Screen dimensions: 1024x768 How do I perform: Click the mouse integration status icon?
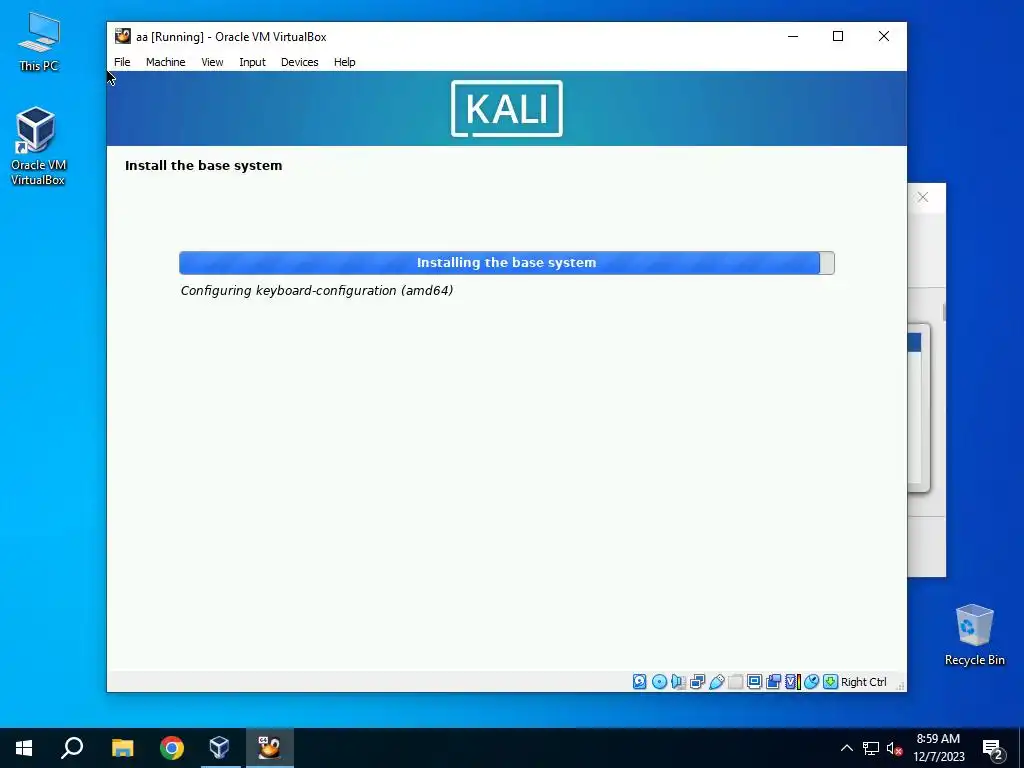[811, 682]
